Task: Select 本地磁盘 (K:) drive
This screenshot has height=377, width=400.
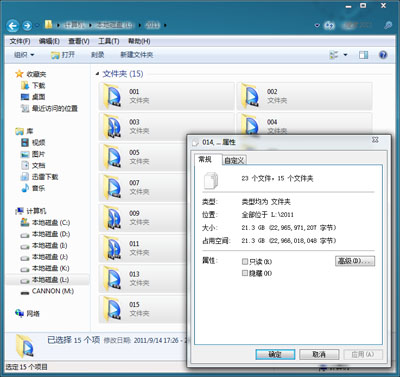Action: pyautogui.click(x=45, y=268)
